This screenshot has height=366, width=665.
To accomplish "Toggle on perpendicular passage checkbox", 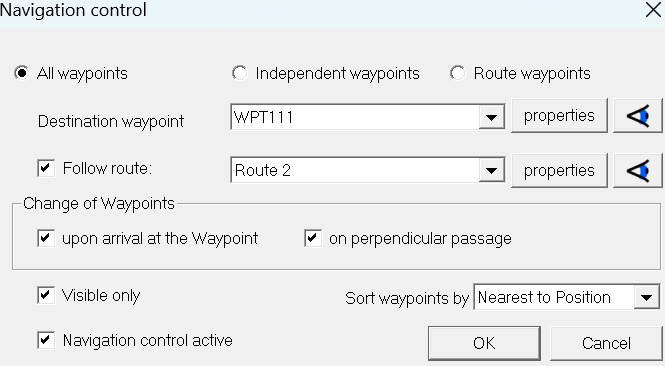I will tap(313, 238).
